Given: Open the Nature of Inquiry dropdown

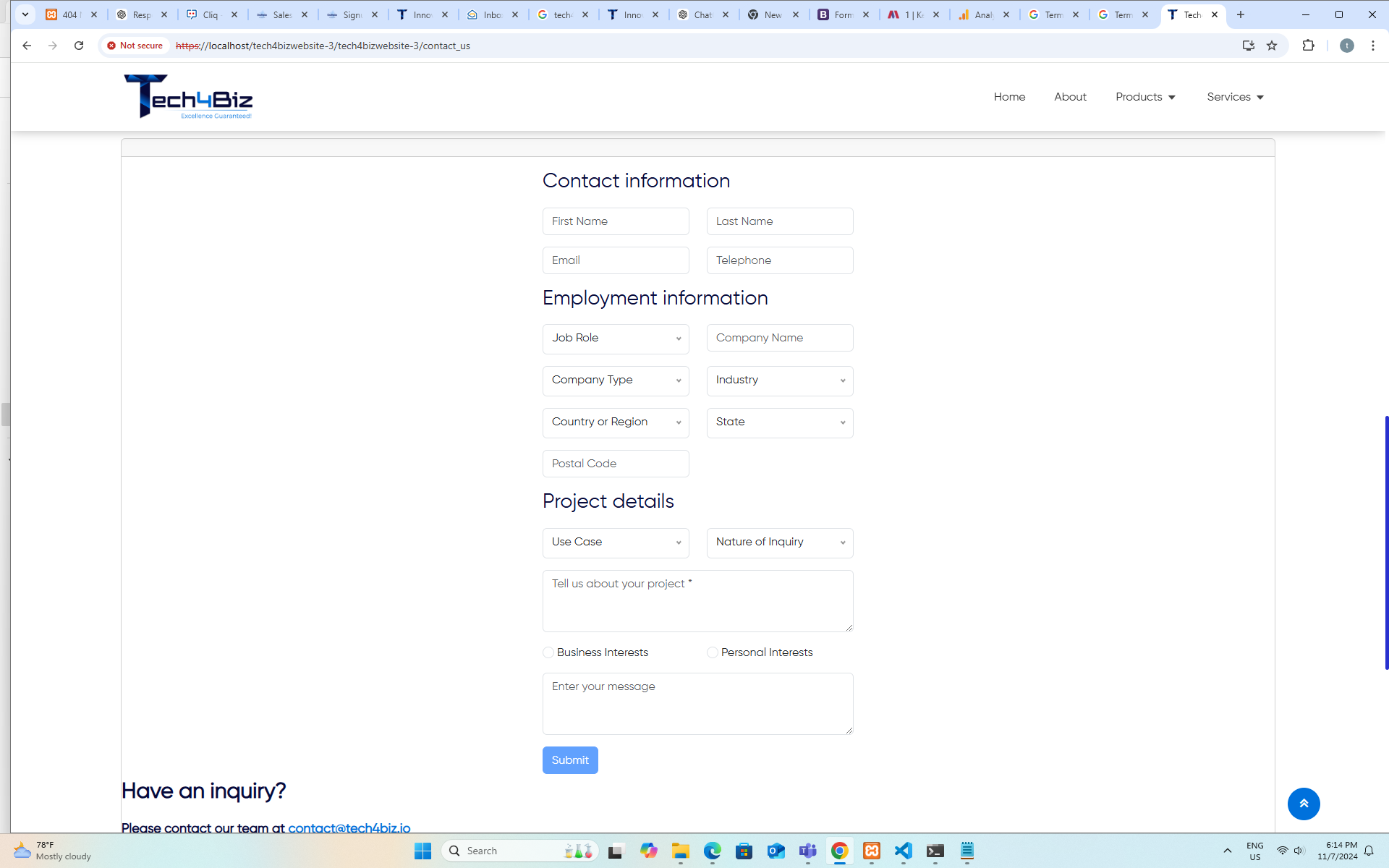Looking at the screenshot, I should click(779, 542).
